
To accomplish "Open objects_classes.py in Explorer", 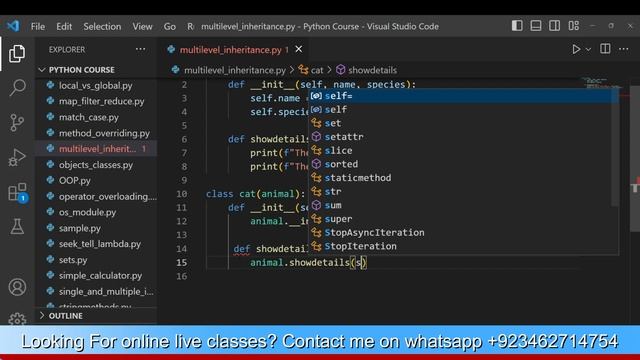I will (x=96, y=164).
